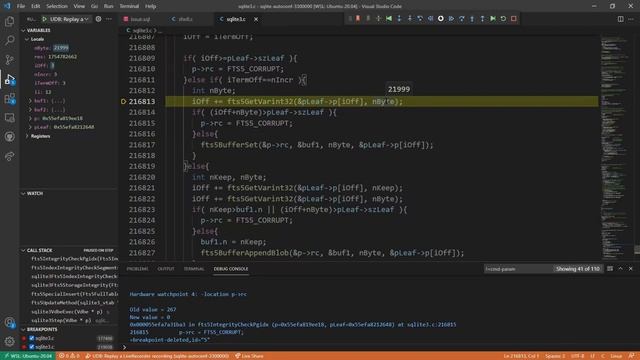Close the bottom panel
The image size is (640, 360).
pos(631,269)
